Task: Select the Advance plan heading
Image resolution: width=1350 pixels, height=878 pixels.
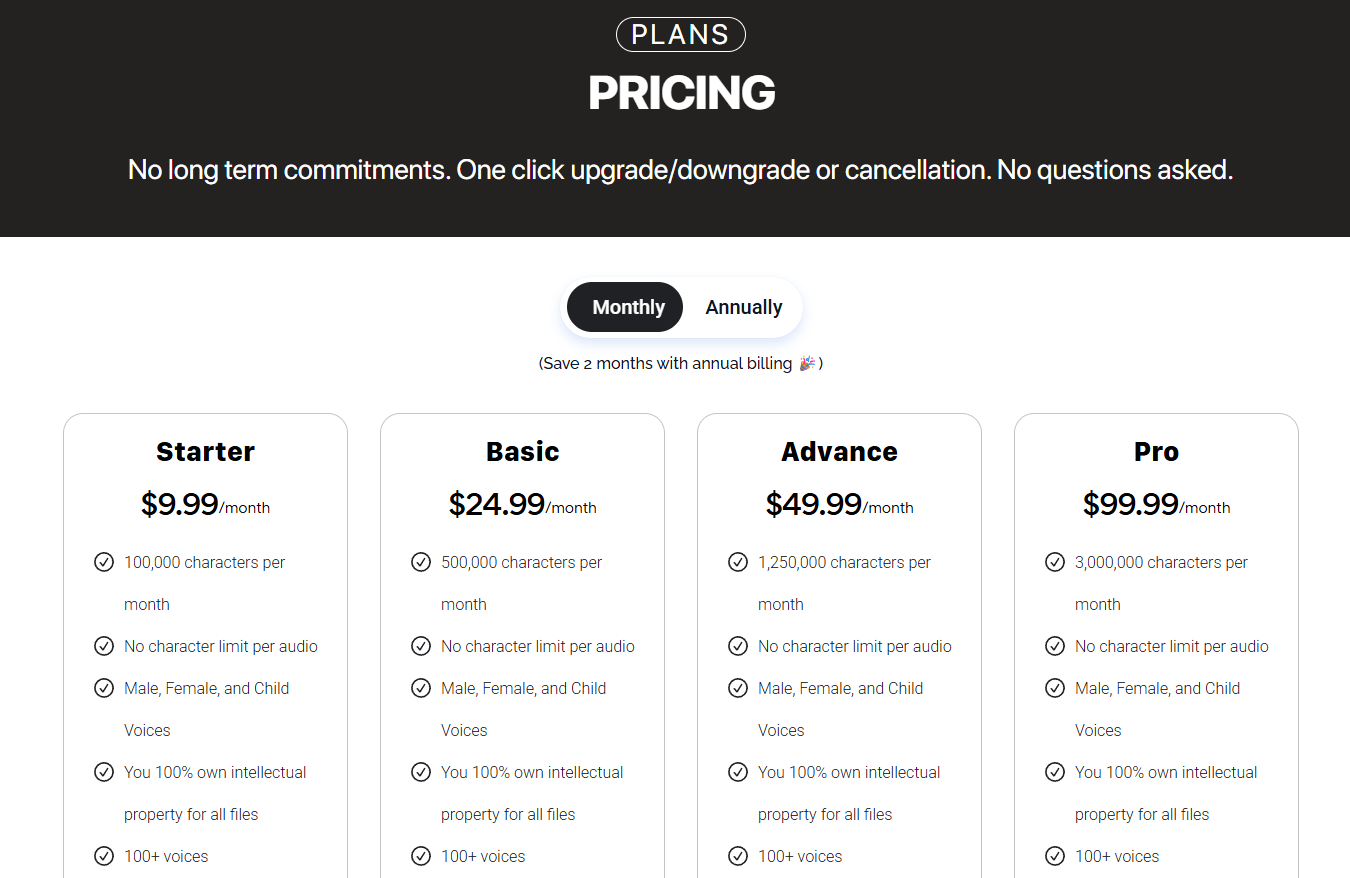Action: 839,452
